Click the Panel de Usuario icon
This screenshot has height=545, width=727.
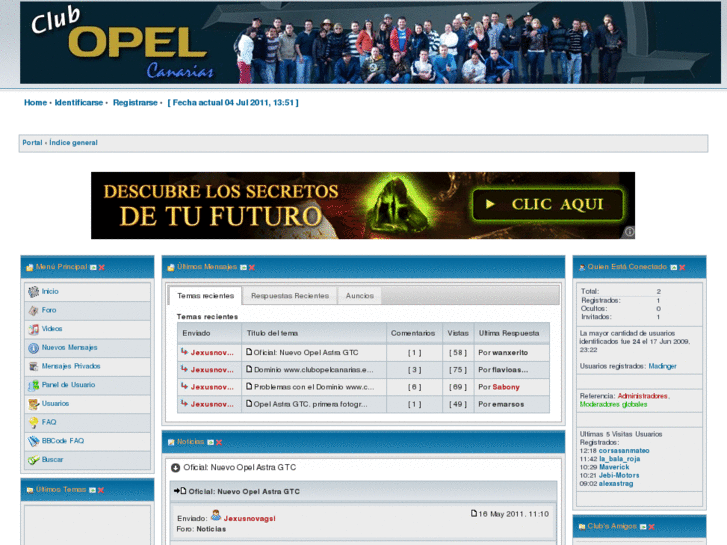33,385
